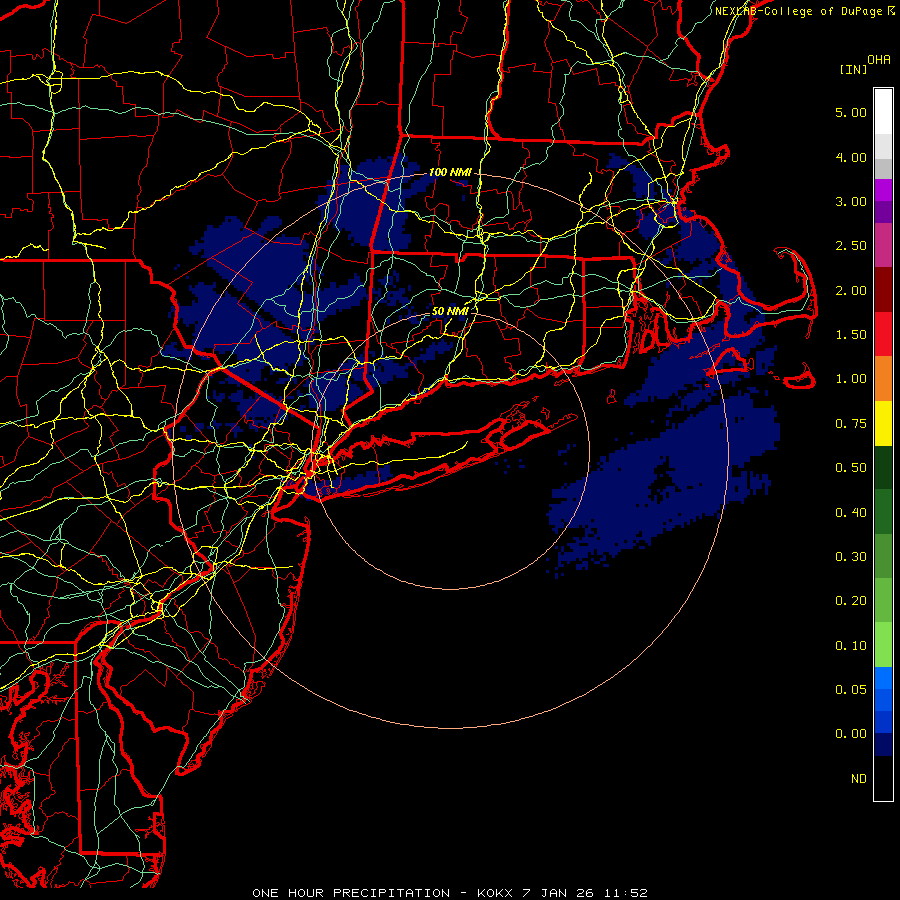Viewport: 900px width, 900px height.
Task: Pick the black ND swatch at the legend's bottom
Action: [883, 778]
